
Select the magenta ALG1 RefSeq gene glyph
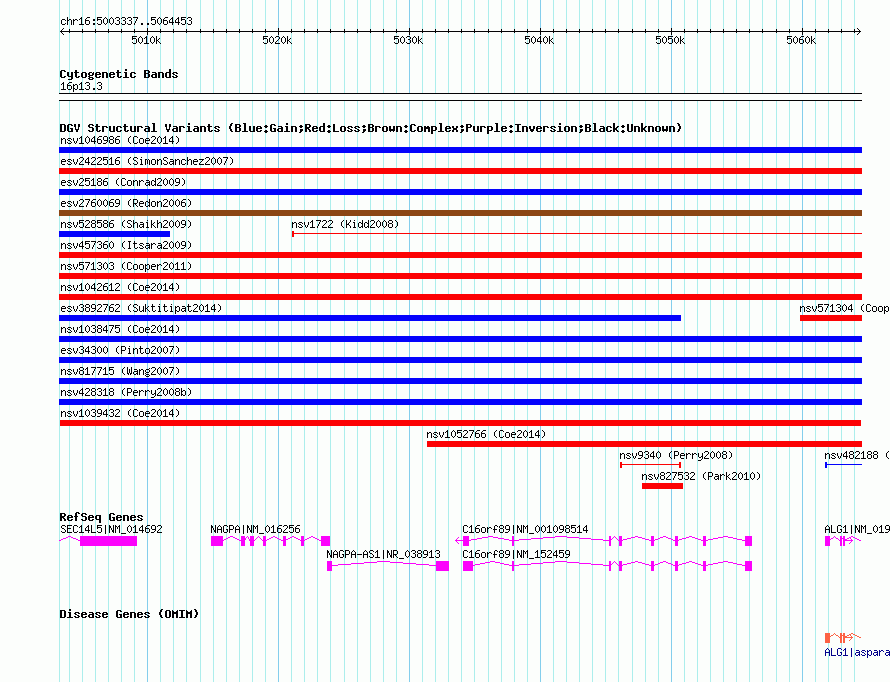point(842,541)
